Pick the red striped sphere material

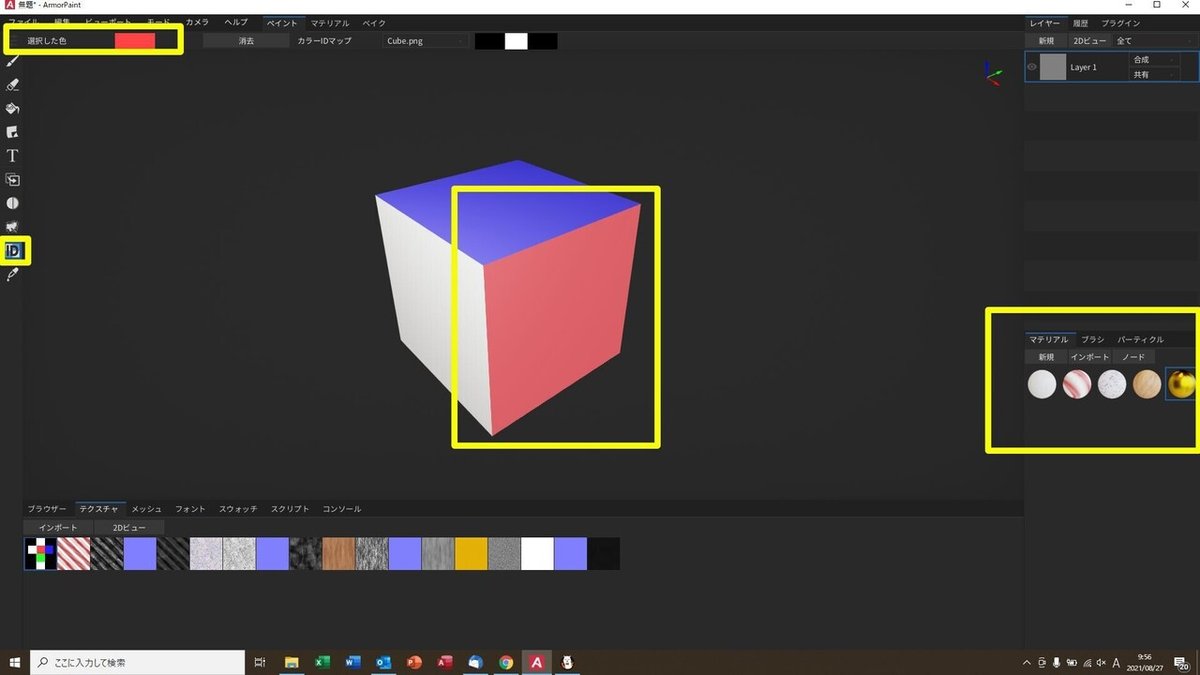click(x=1077, y=384)
